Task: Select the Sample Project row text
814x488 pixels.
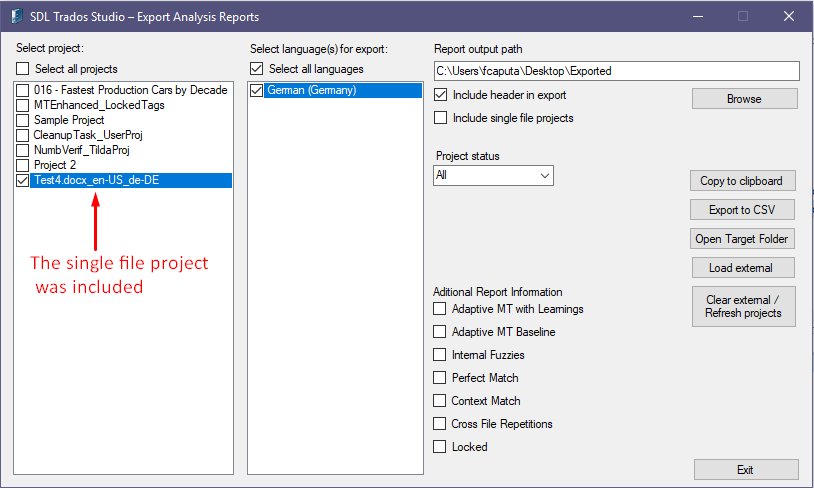Action: click(69, 120)
